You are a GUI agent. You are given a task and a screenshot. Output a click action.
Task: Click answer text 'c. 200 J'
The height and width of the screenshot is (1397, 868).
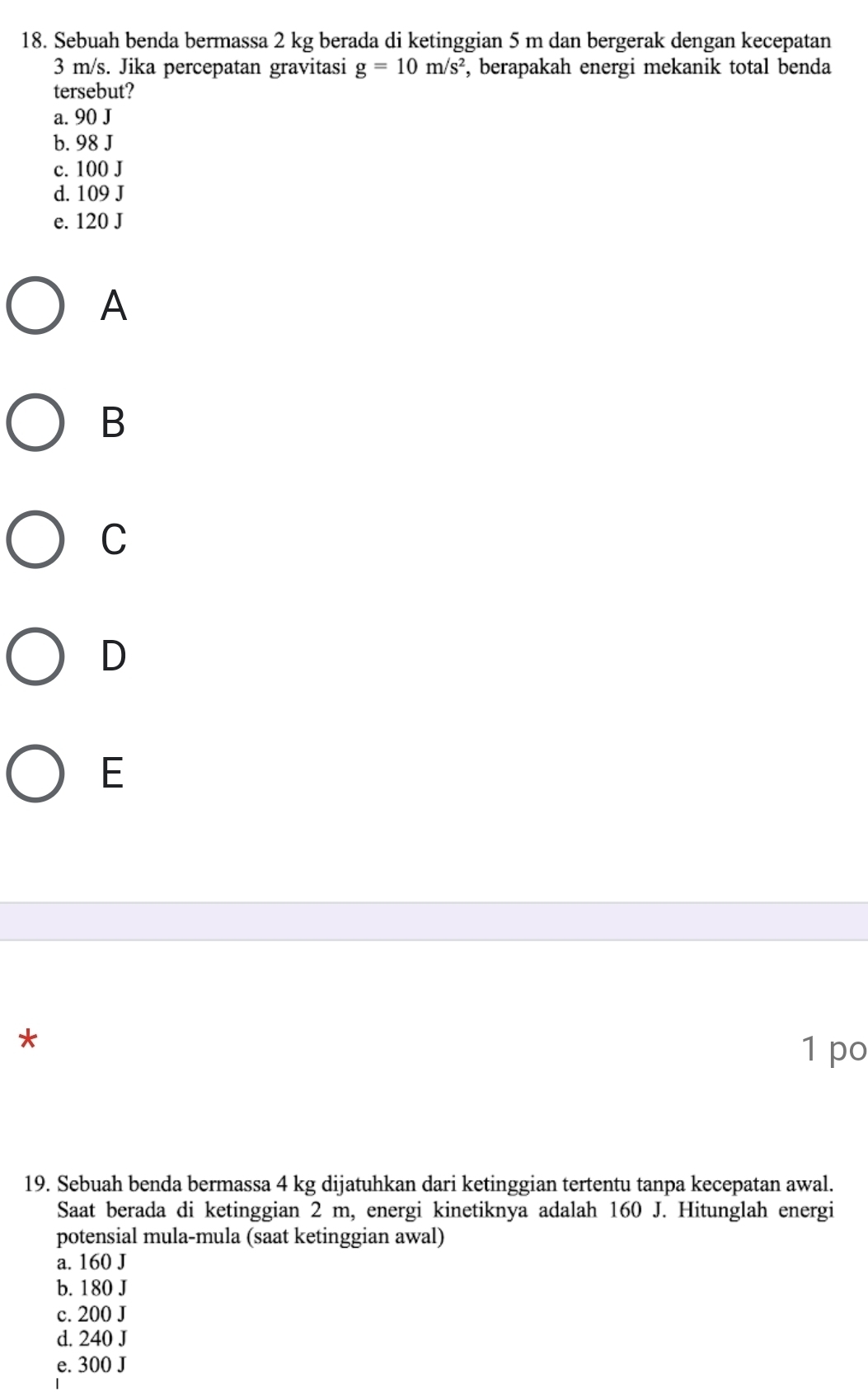91,1313
